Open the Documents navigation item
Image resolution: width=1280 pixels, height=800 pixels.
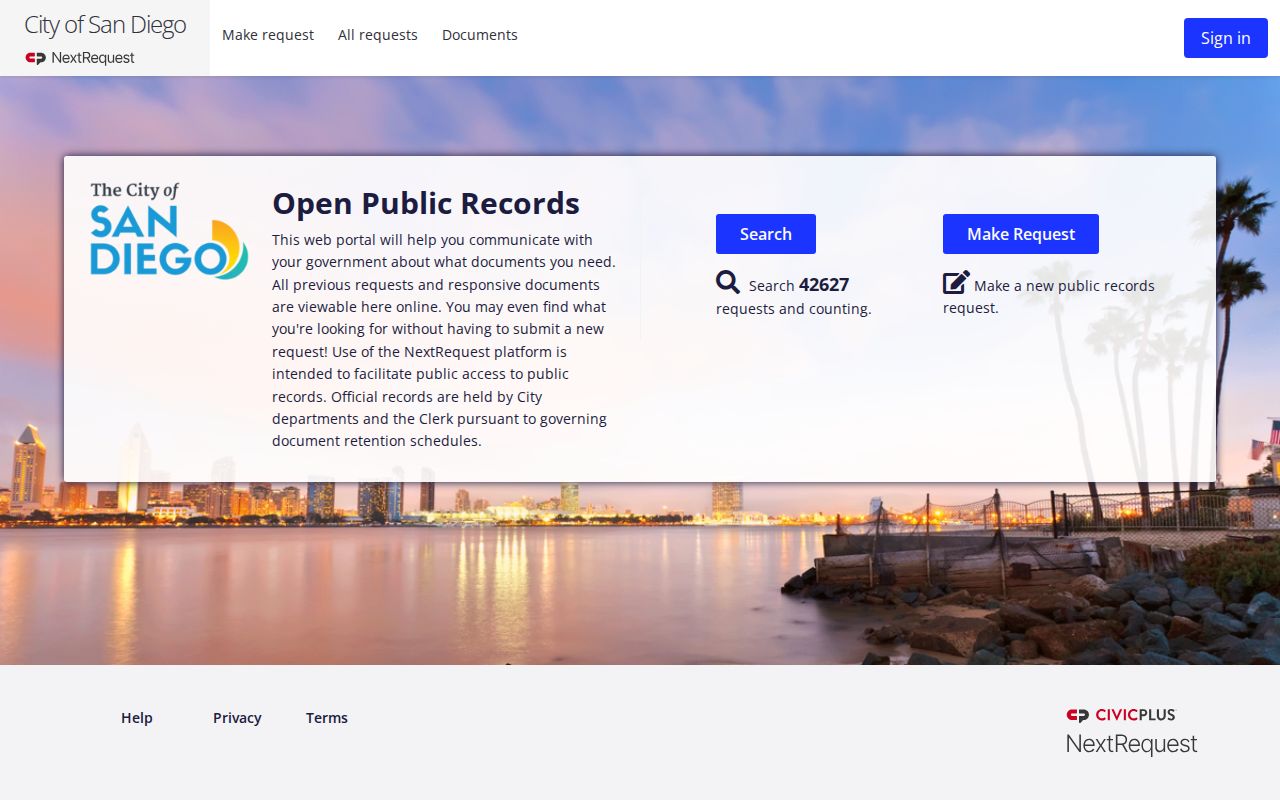(x=480, y=35)
